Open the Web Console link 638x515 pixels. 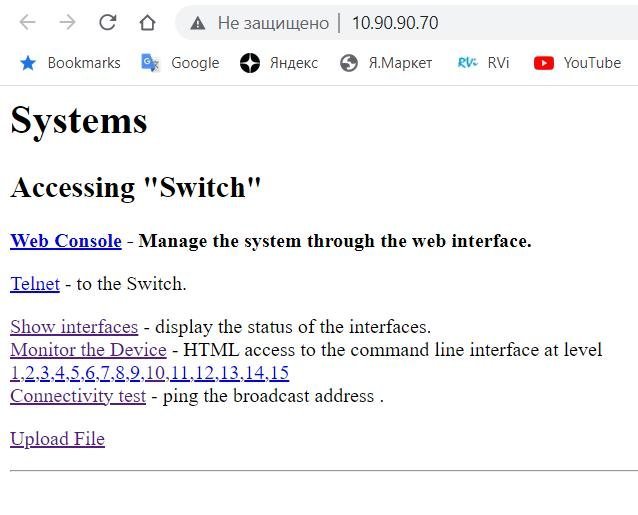coord(66,241)
